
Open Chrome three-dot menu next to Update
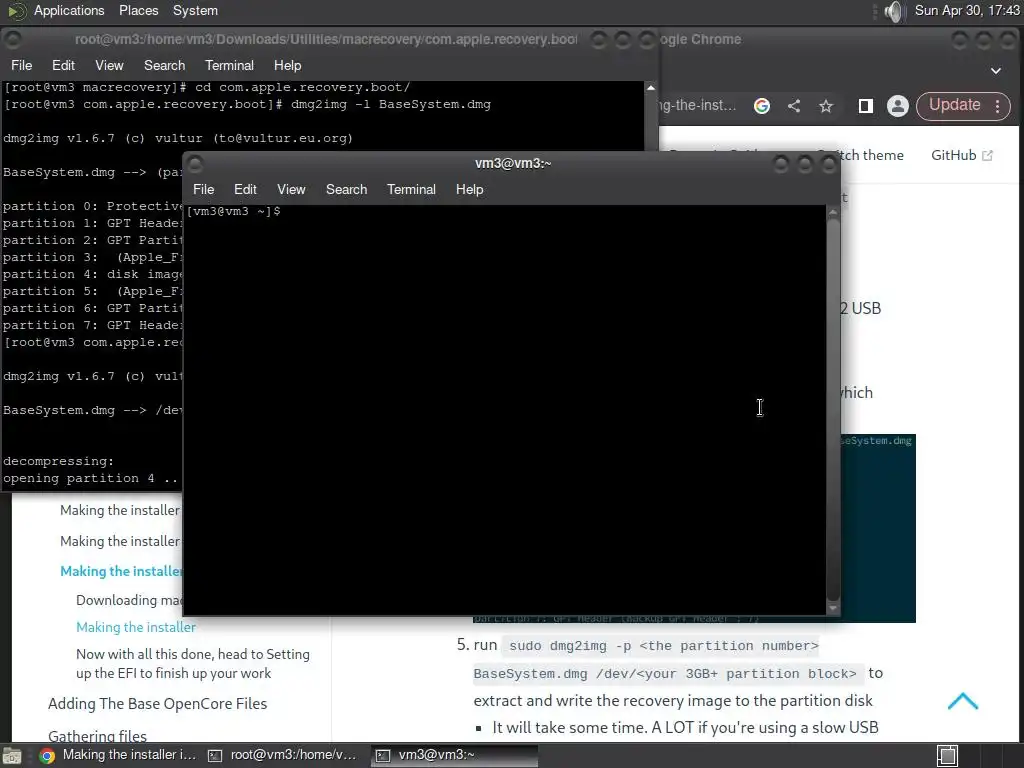coord(997,106)
